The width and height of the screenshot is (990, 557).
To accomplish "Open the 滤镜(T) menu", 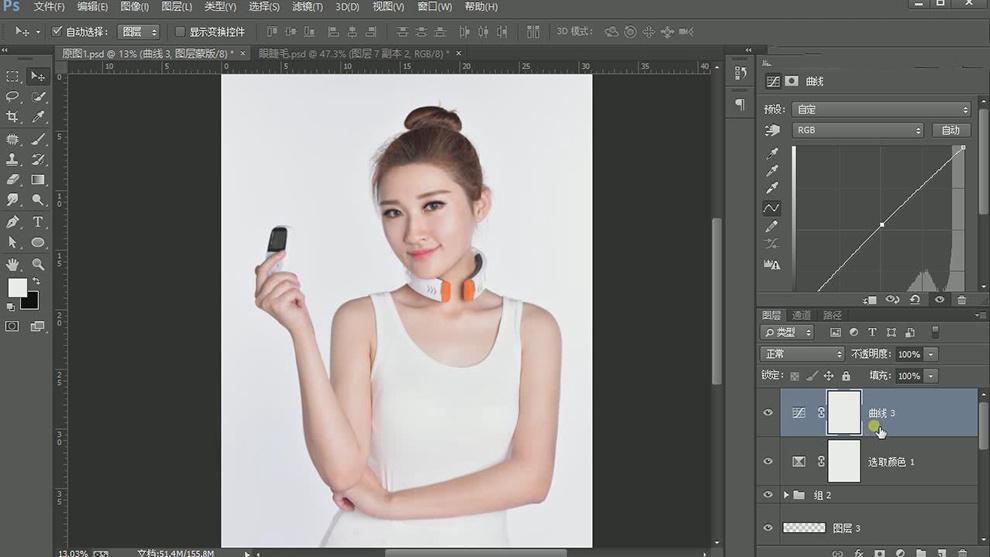I will click(x=307, y=7).
